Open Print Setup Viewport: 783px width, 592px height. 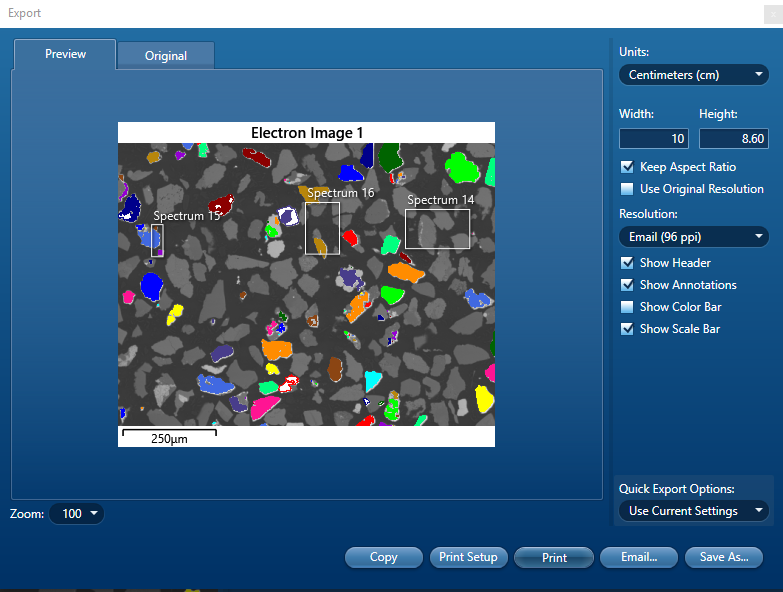pyautogui.click(x=468, y=557)
